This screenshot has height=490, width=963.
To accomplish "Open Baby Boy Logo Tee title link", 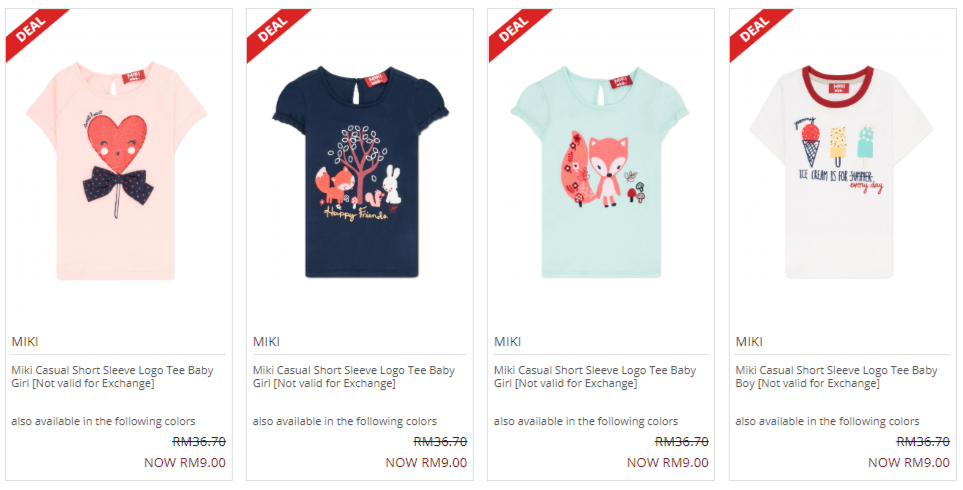I will coord(836,377).
